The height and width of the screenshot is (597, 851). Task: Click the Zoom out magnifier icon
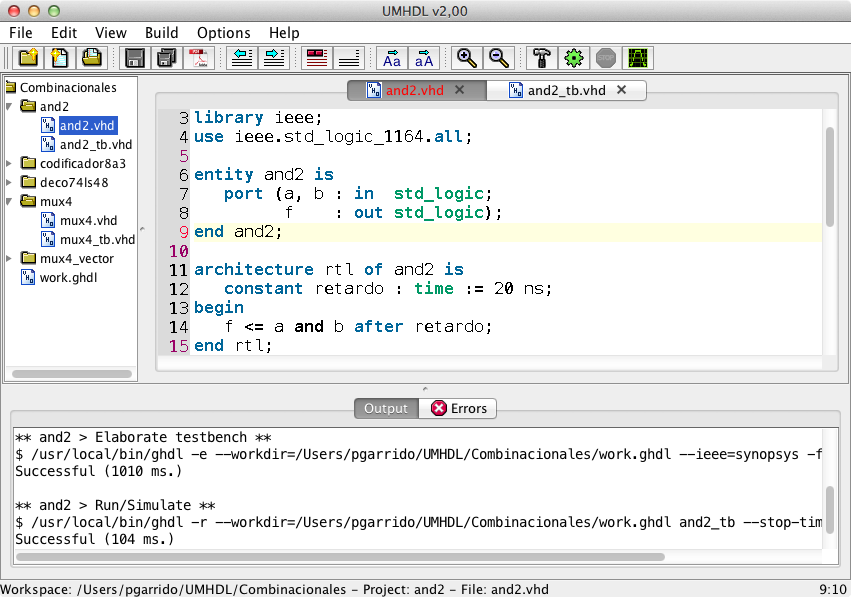498,58
